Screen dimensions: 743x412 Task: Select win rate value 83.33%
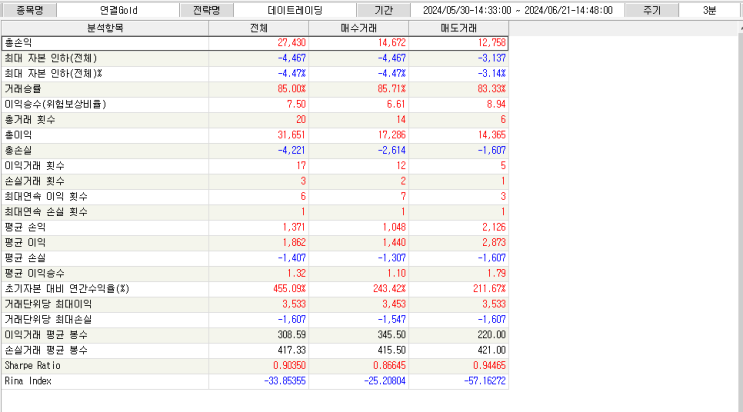pos(492,89)
